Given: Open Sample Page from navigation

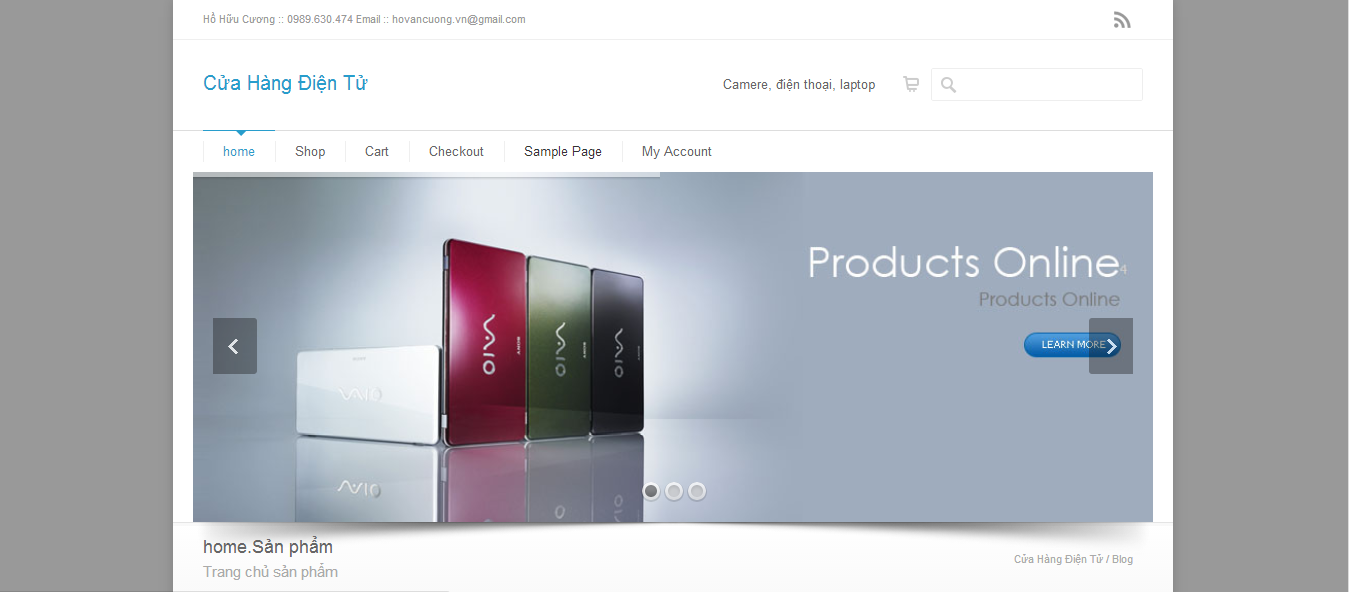Looking at the screenshot, I should pos(563,151).
